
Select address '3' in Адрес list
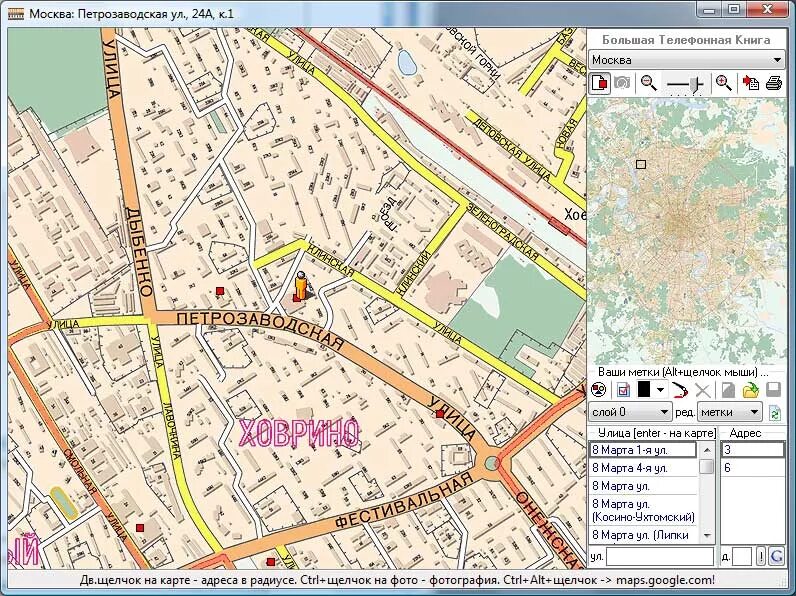[x=752, y=450]
